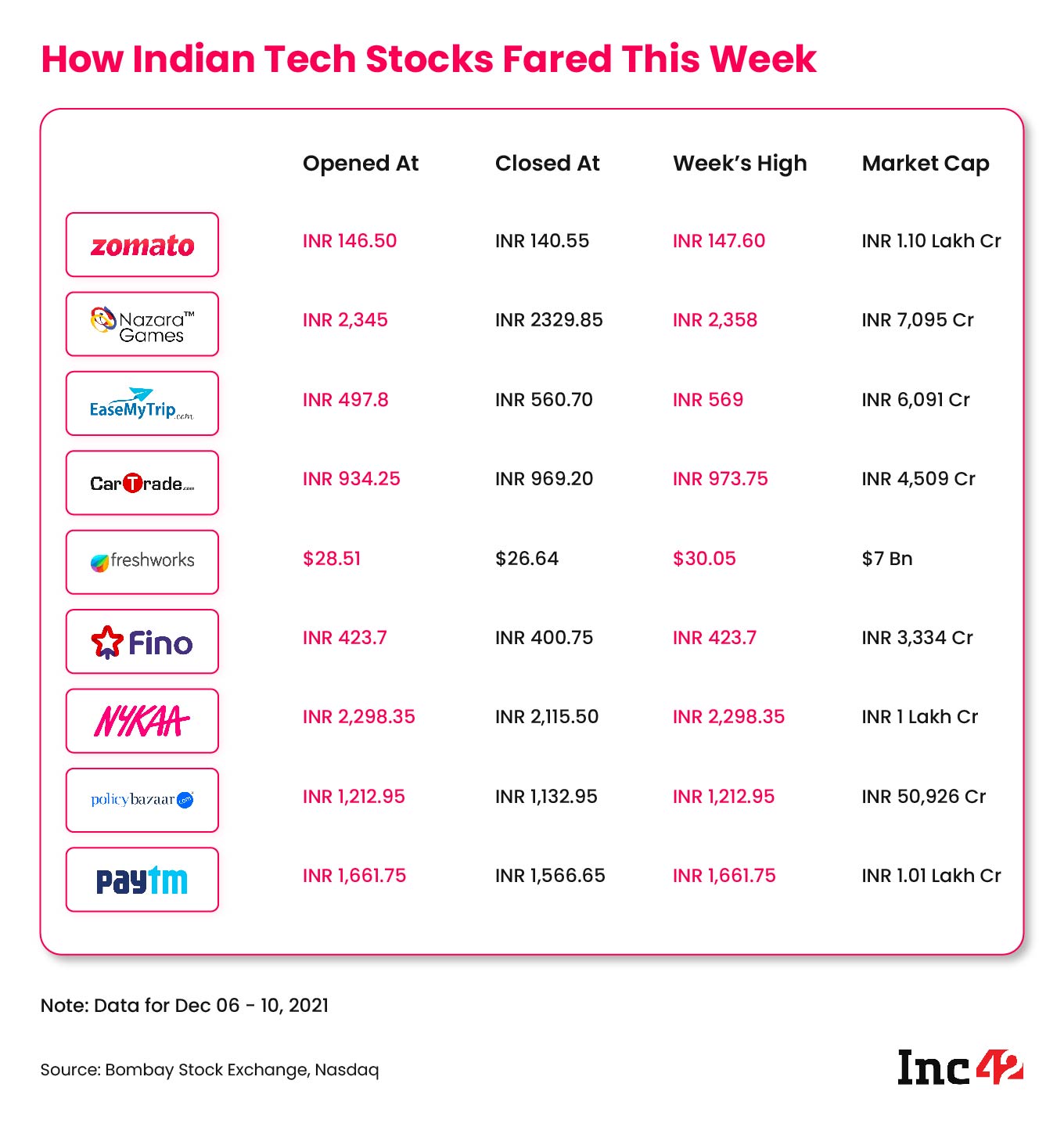Select the PolicyBazaar logo
The image size is (1064, 1127).
[x=142, y=800]
